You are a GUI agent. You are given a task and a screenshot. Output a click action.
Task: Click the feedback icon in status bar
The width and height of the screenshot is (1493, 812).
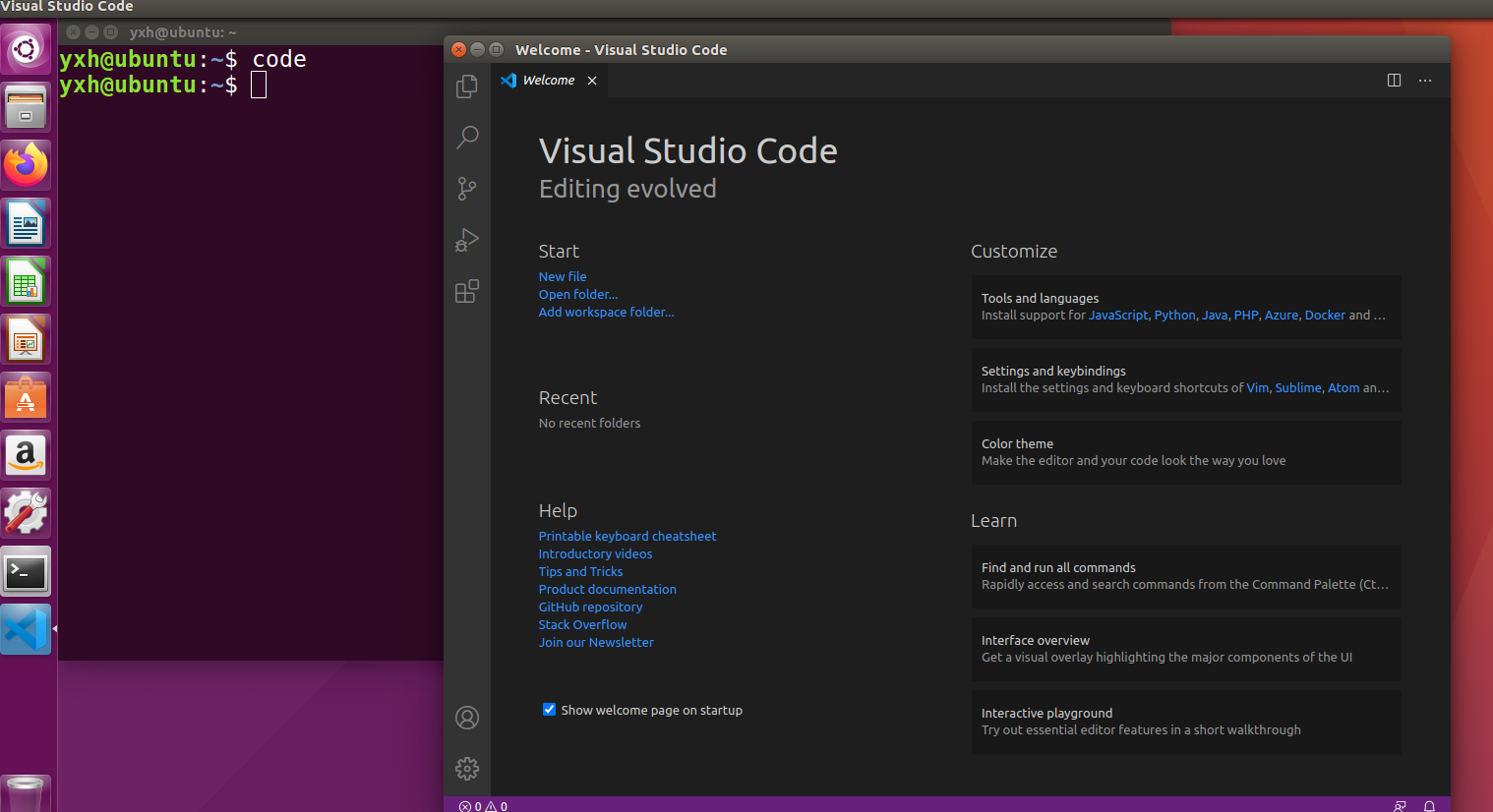pos(1400,805)
